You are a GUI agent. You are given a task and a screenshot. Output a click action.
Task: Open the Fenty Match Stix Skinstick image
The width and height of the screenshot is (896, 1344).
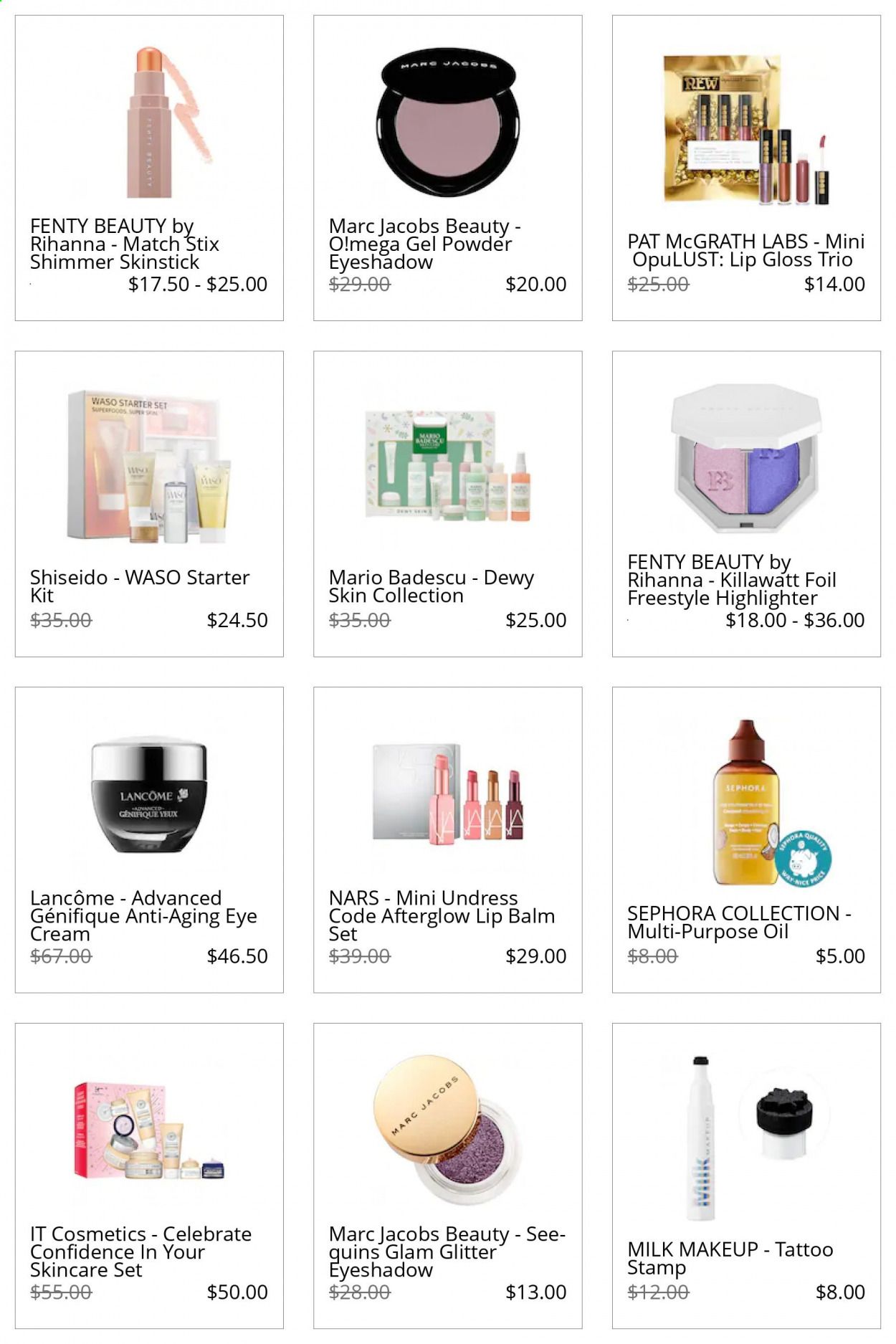tap(167, 121)
